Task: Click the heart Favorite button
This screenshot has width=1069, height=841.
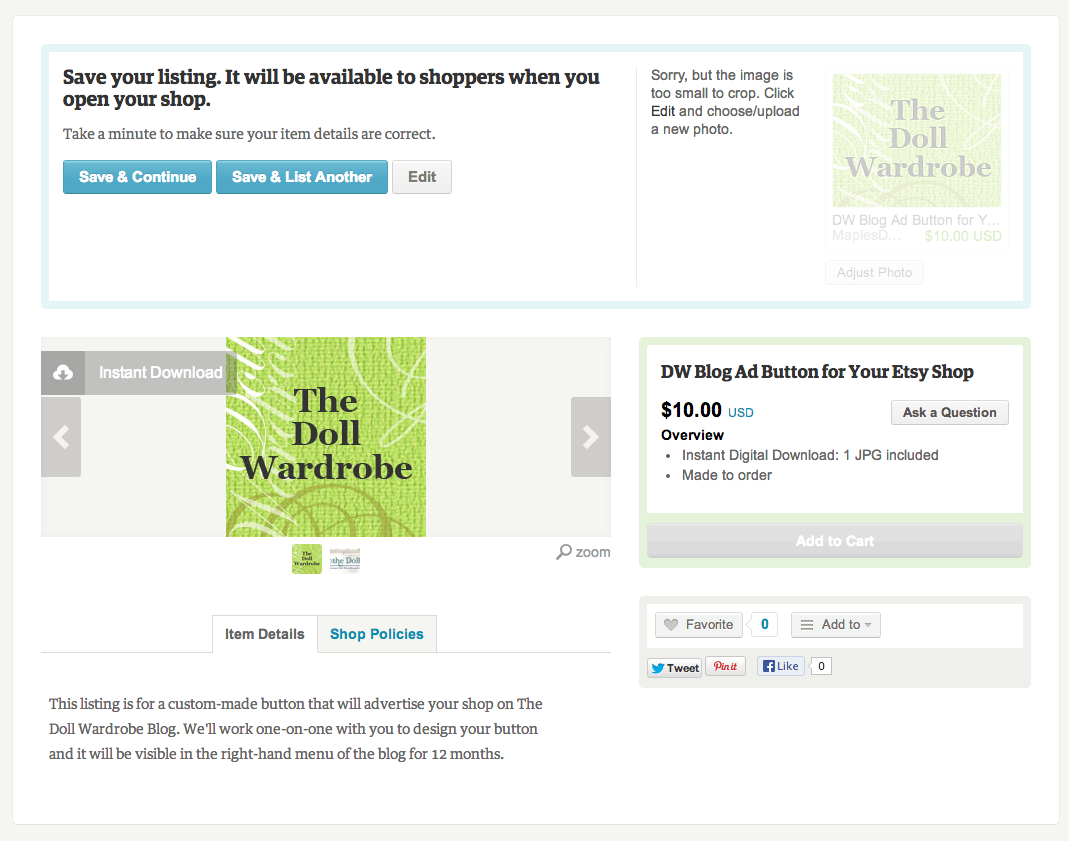Action: [x=699, y=625]
